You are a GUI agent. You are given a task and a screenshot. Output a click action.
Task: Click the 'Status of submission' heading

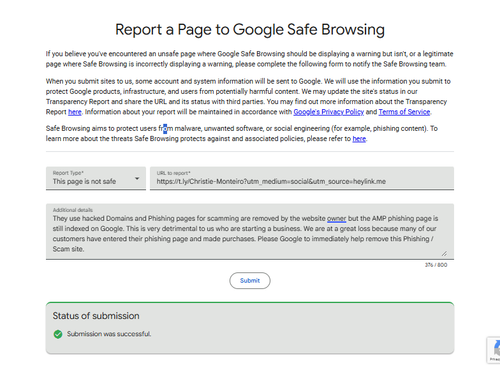point(96,316)
